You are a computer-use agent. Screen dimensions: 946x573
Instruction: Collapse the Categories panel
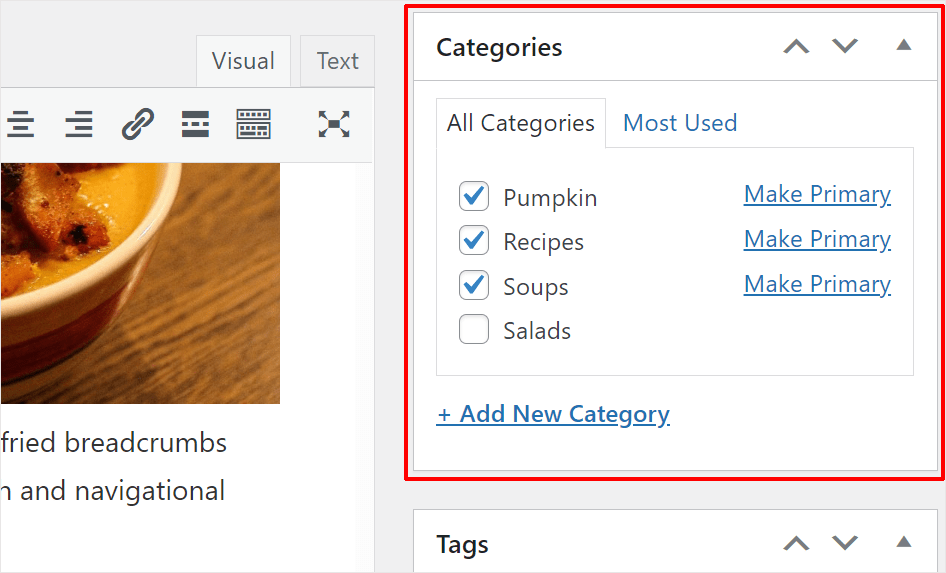[904, 46]
